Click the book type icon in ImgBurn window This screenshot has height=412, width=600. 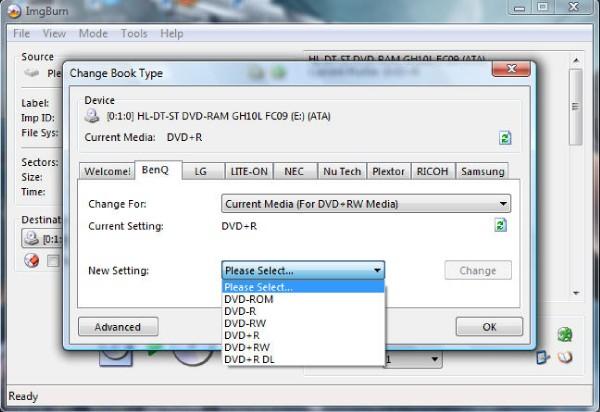tap(565, 357)
